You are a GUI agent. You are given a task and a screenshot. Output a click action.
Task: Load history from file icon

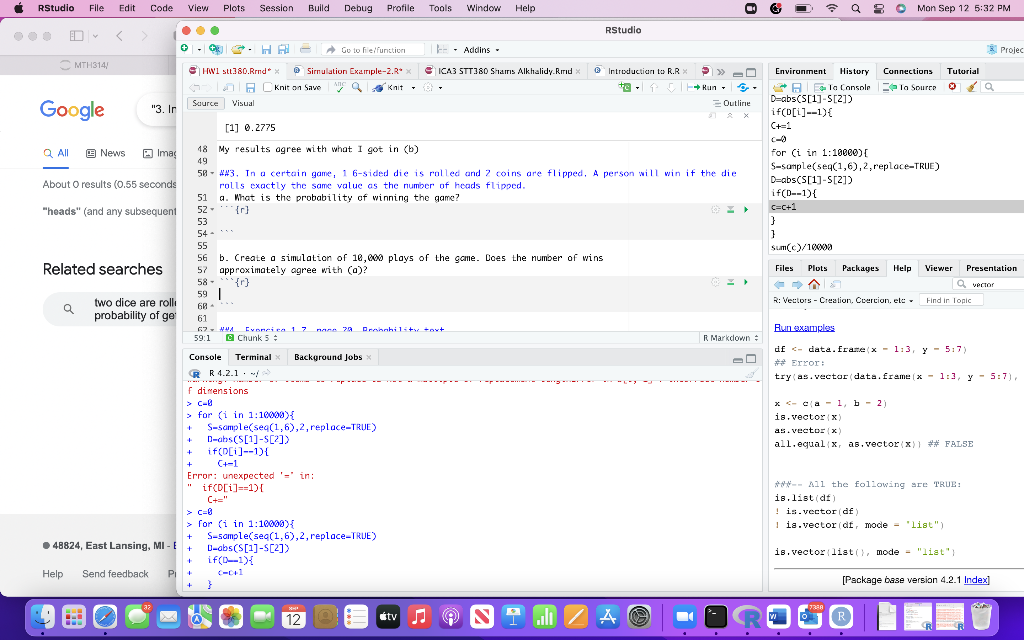(x=779, y=87)
